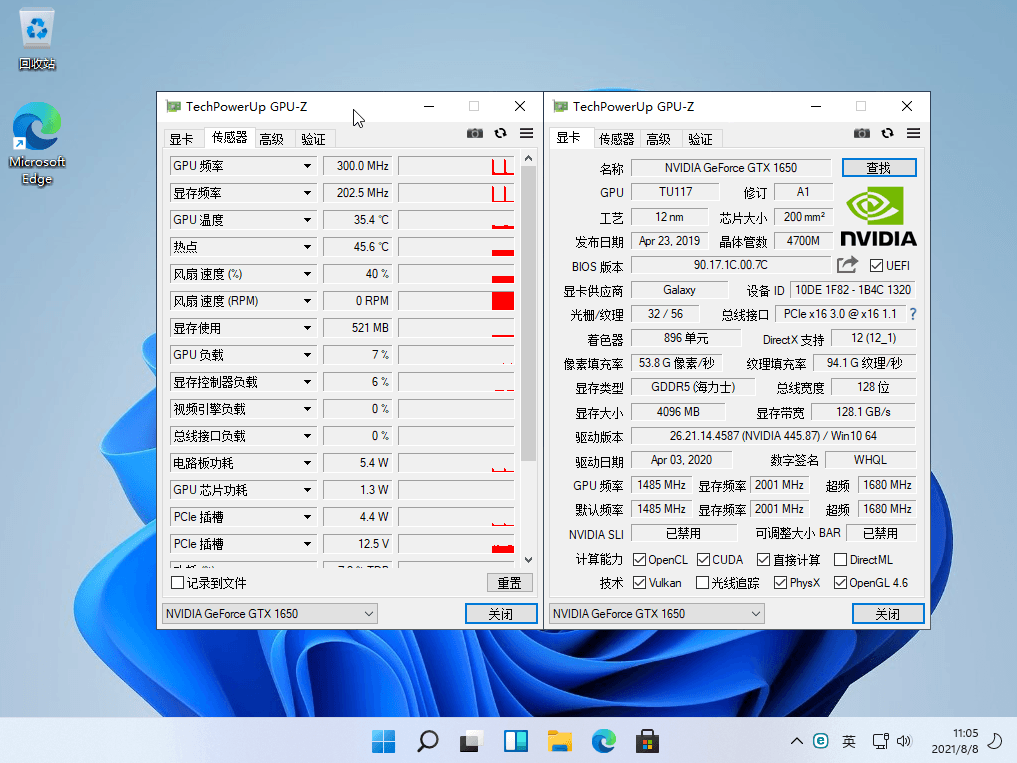Click the bus interface question mark help
This screenshot has height=763, width=1017.
tap(913, 314)
